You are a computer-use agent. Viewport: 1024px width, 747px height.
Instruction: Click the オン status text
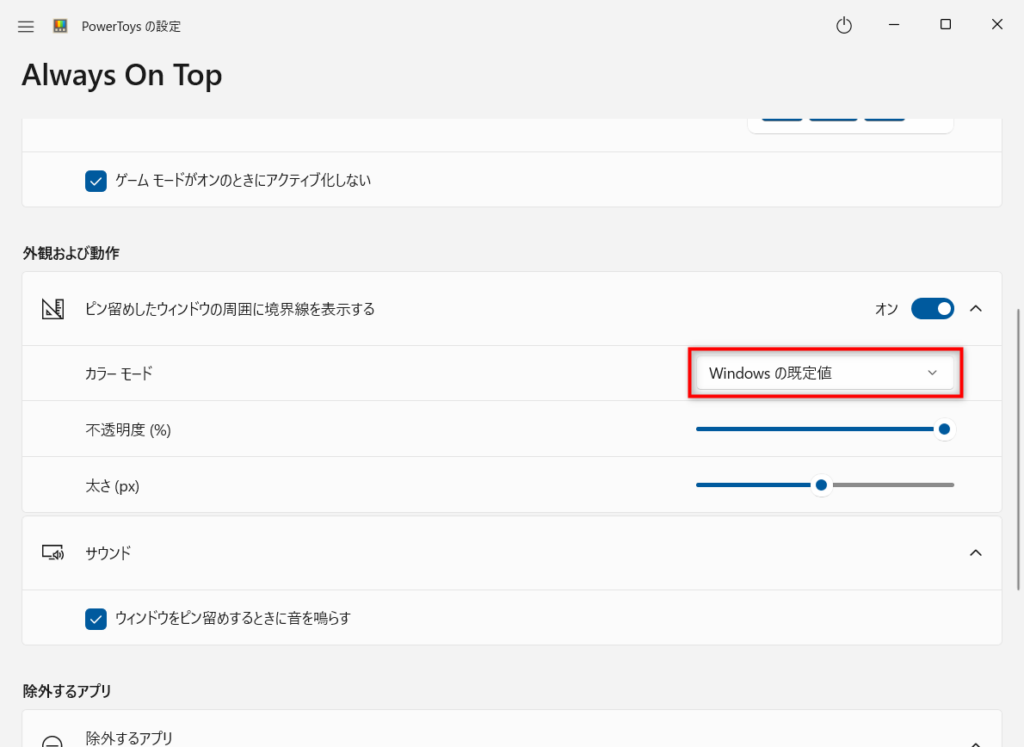(887, 309)
